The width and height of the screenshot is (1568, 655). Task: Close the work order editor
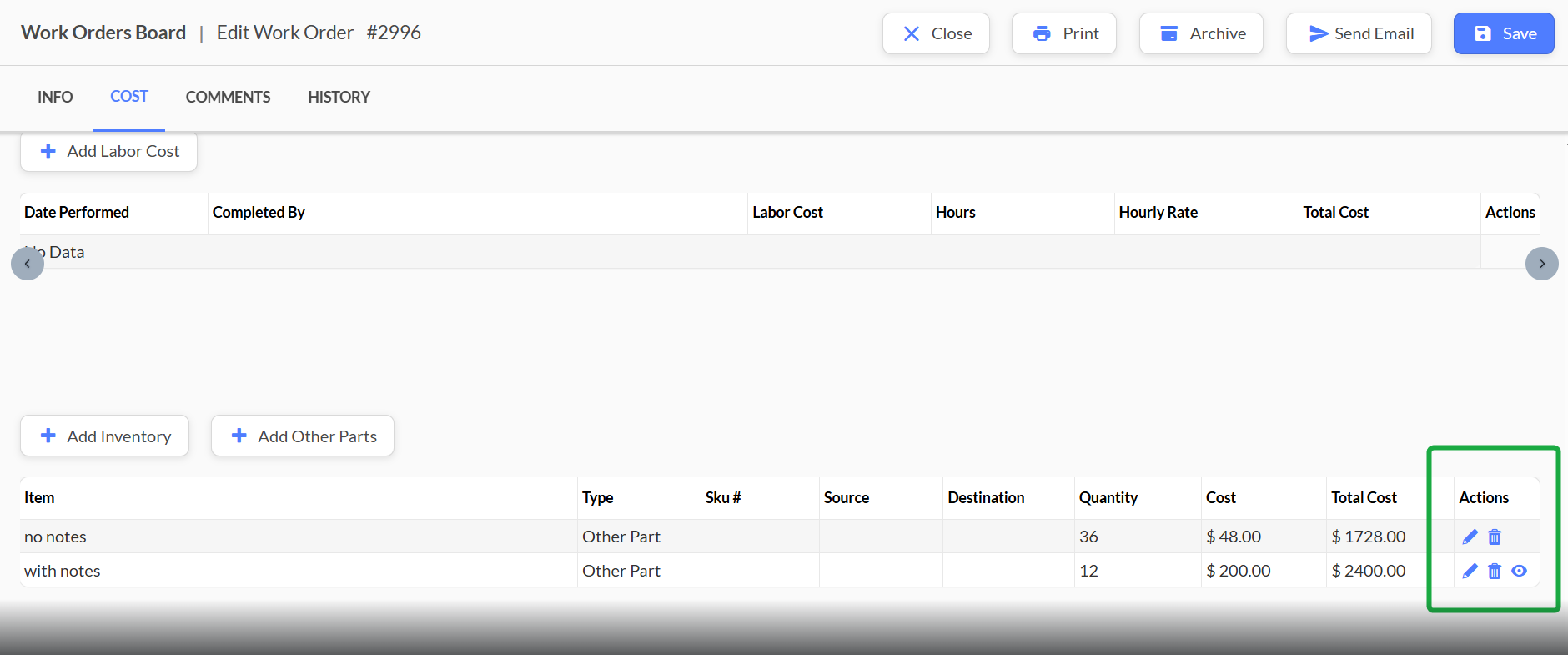936,33
